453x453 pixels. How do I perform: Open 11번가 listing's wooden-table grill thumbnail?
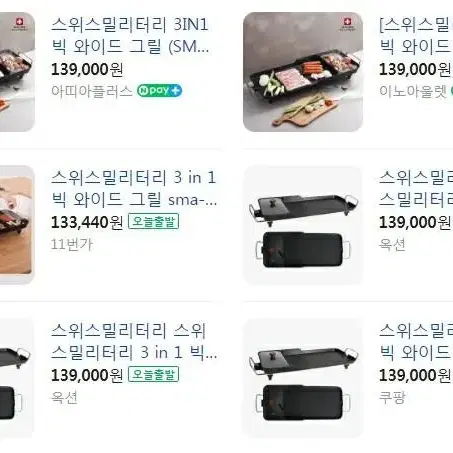pos(17,225)
